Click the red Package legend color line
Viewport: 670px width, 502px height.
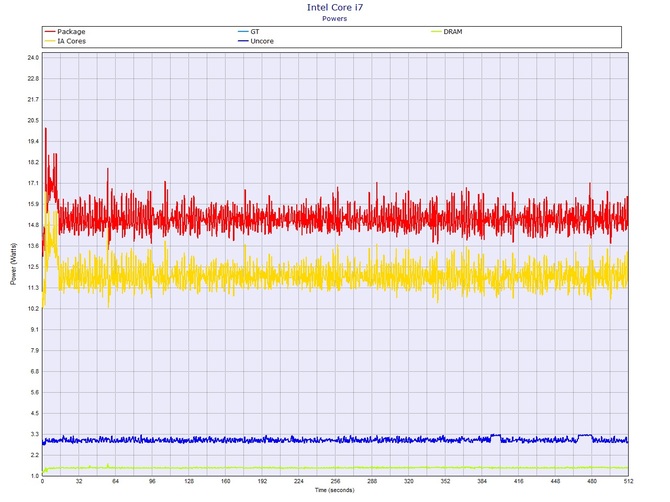pyautogui.click(x=50, y=32)
